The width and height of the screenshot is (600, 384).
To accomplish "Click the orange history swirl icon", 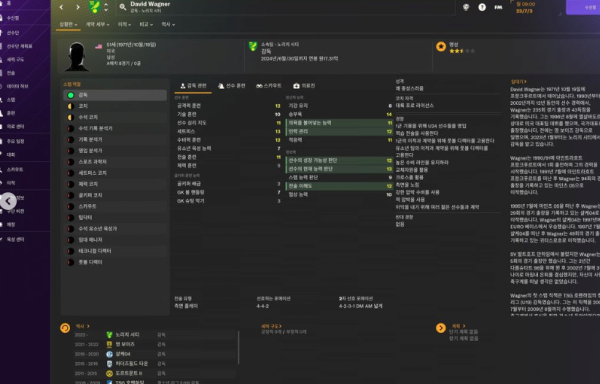I will point(65,328).
